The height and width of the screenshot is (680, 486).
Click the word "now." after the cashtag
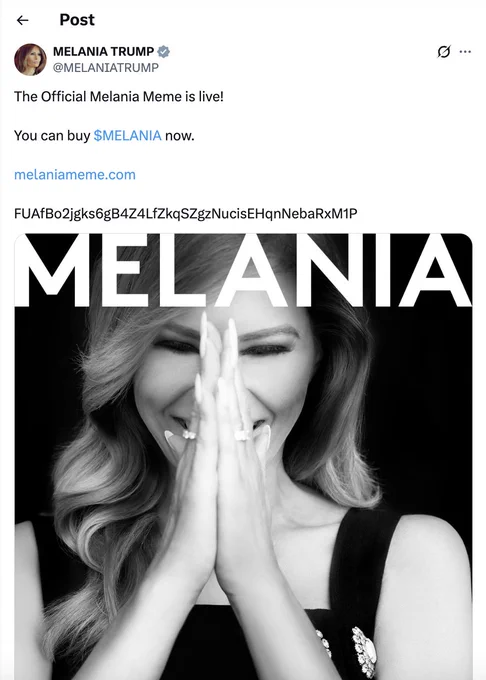point(179,136)
